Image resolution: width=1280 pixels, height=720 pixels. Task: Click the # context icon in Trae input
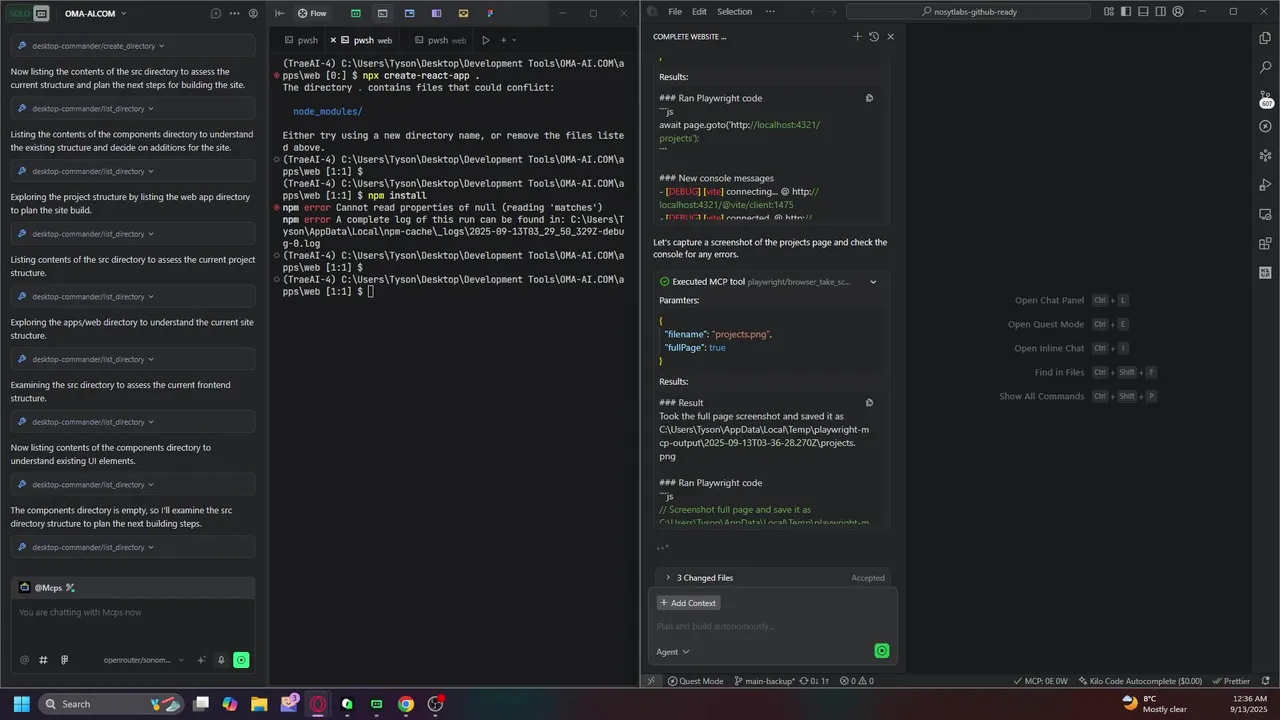[x=43, y=660]
